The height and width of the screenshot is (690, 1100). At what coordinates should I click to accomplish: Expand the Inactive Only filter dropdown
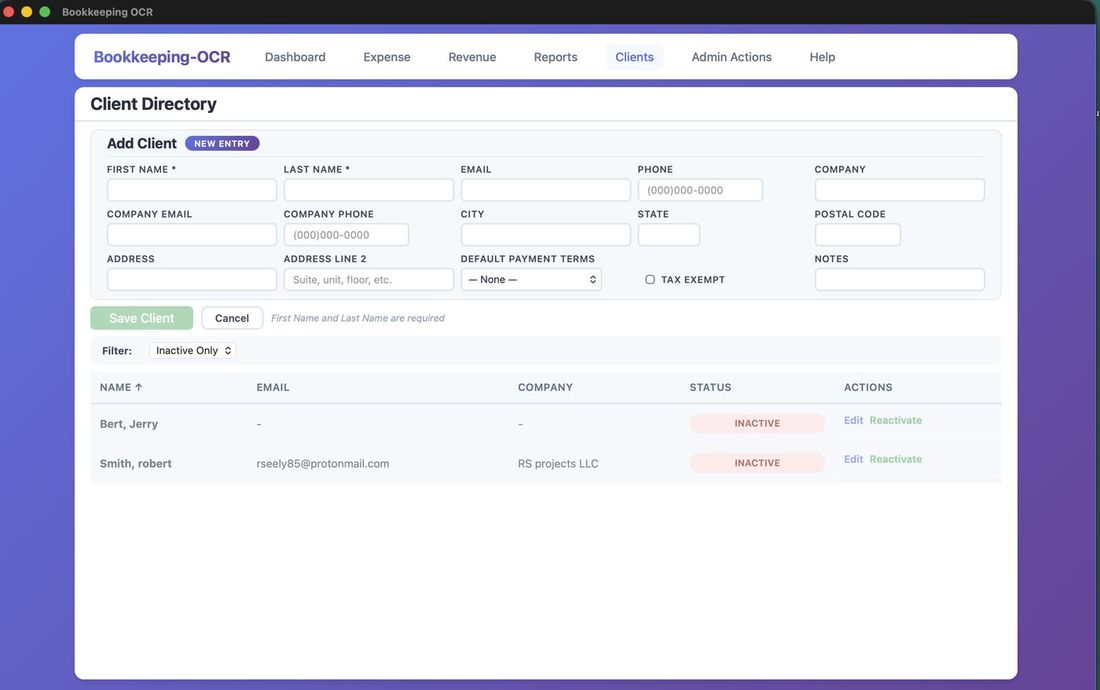point(193,351)
